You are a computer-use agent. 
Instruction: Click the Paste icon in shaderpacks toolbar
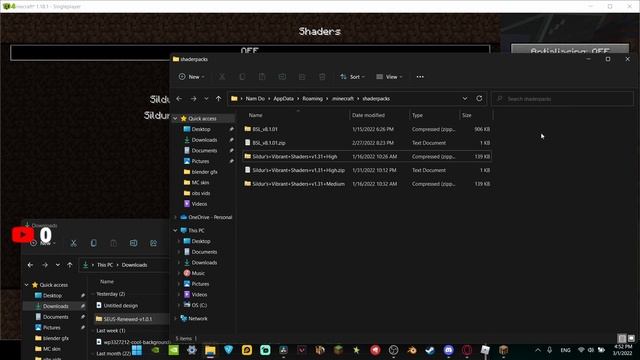[262, 77]
